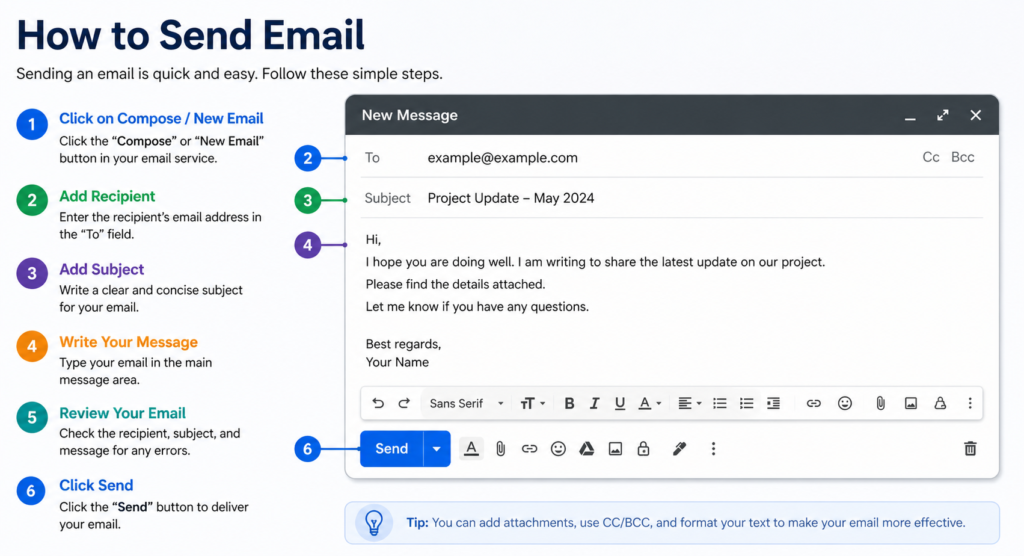Open the Sans Serif font dropdown
1024x556 pixels.
(x=466, y=403)
